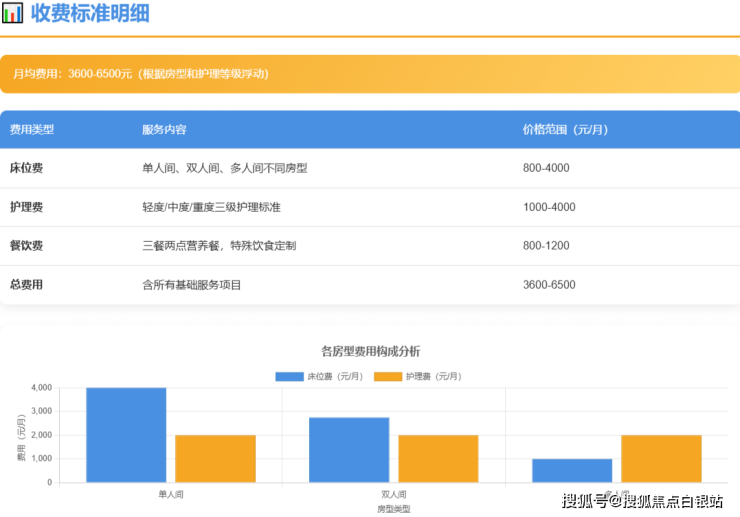
Task: Click the 单人间 x-axis label
Action: click(170, 494)
